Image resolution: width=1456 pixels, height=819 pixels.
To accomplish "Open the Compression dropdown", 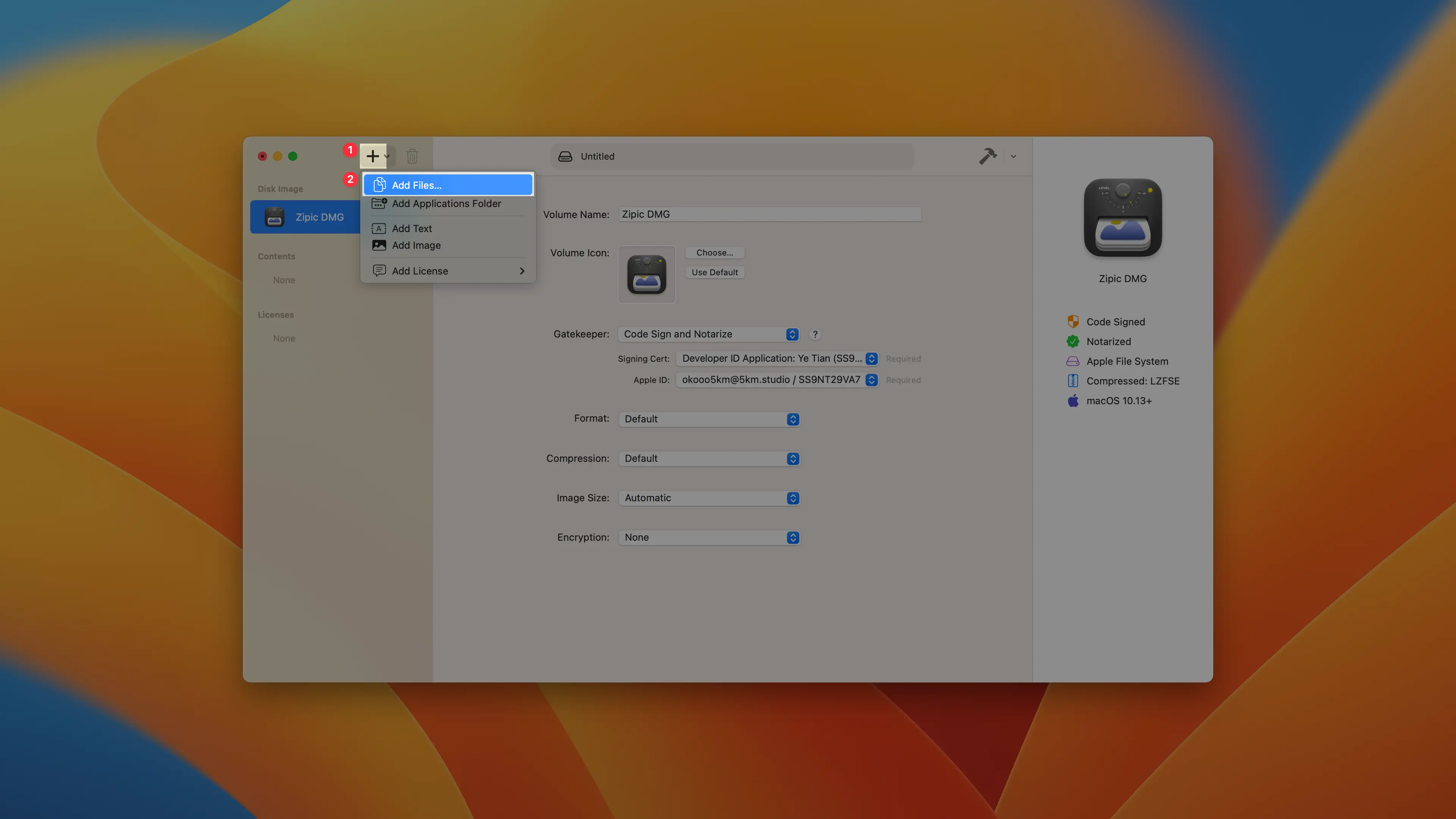I will pos(709,458).
